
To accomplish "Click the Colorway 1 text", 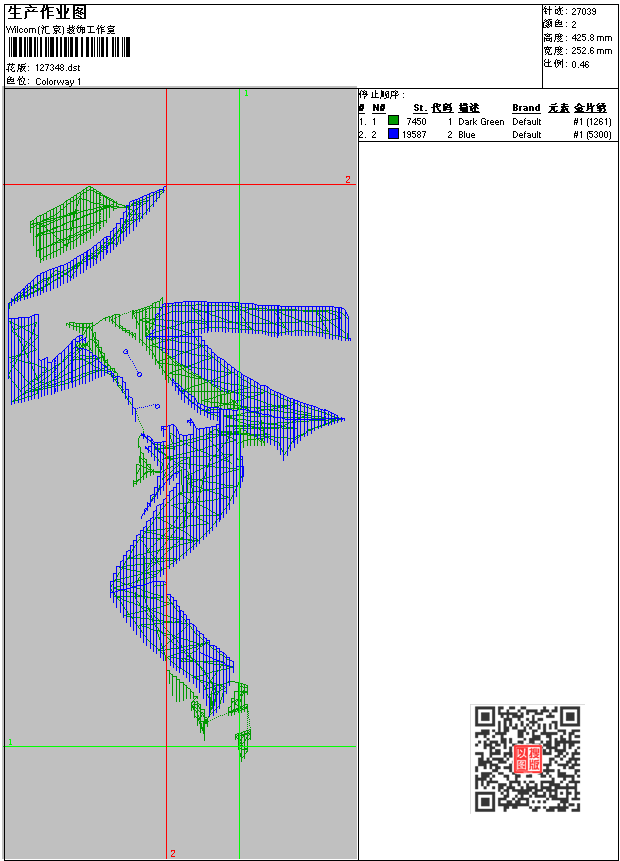I will (x=58, y=81).
